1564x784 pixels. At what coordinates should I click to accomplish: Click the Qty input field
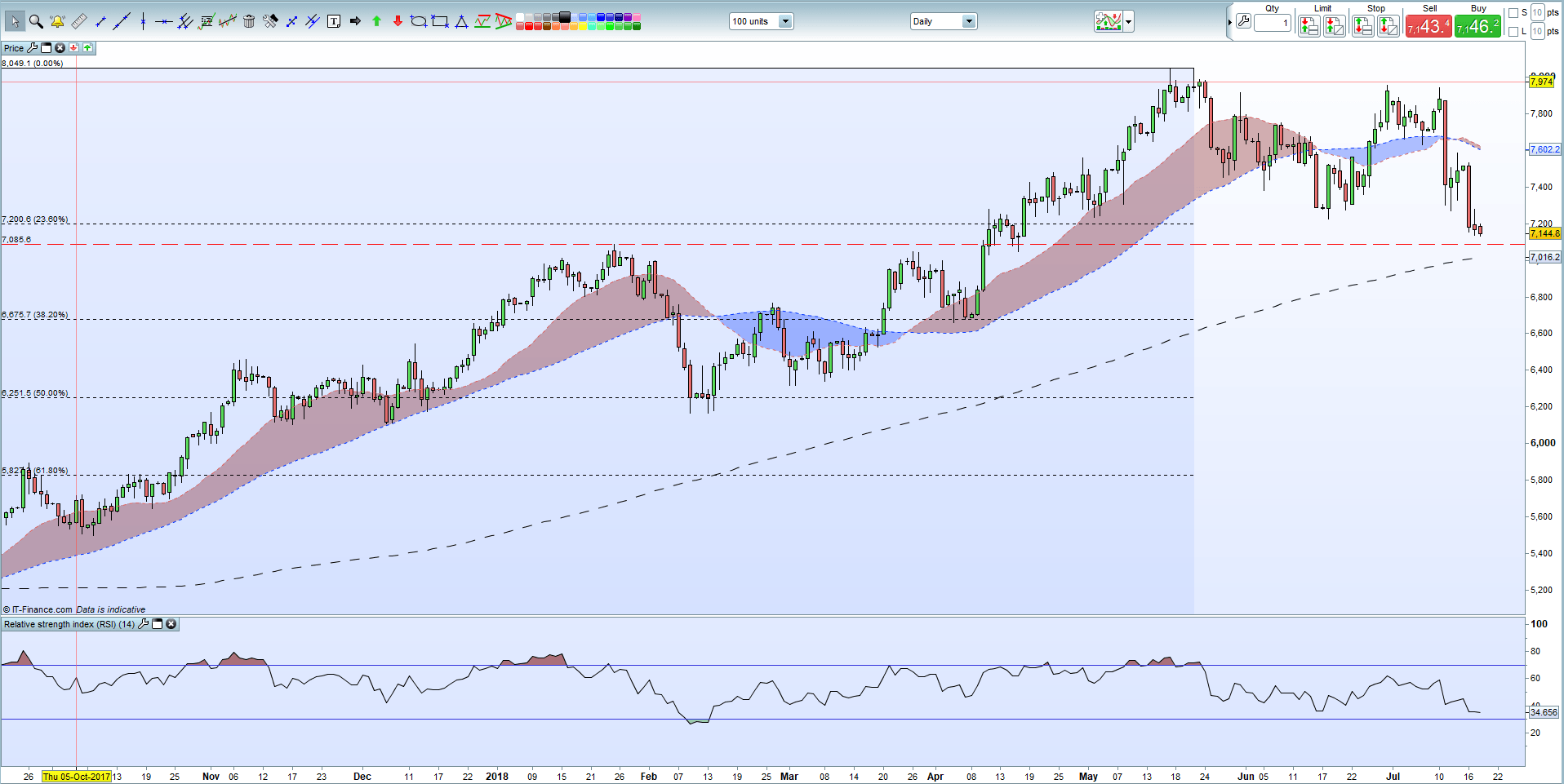click(x=1273, y=23)
